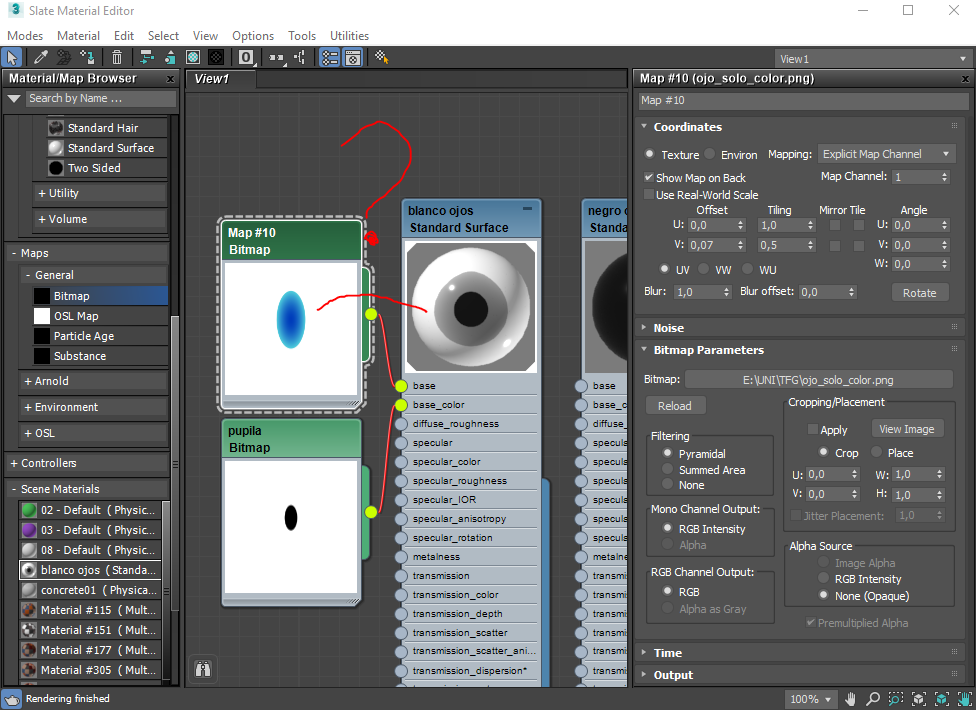Screen dimensions: 976x710
Task: Click the Map #10 bitmap preview thumbnail
Action: [291, 329]
